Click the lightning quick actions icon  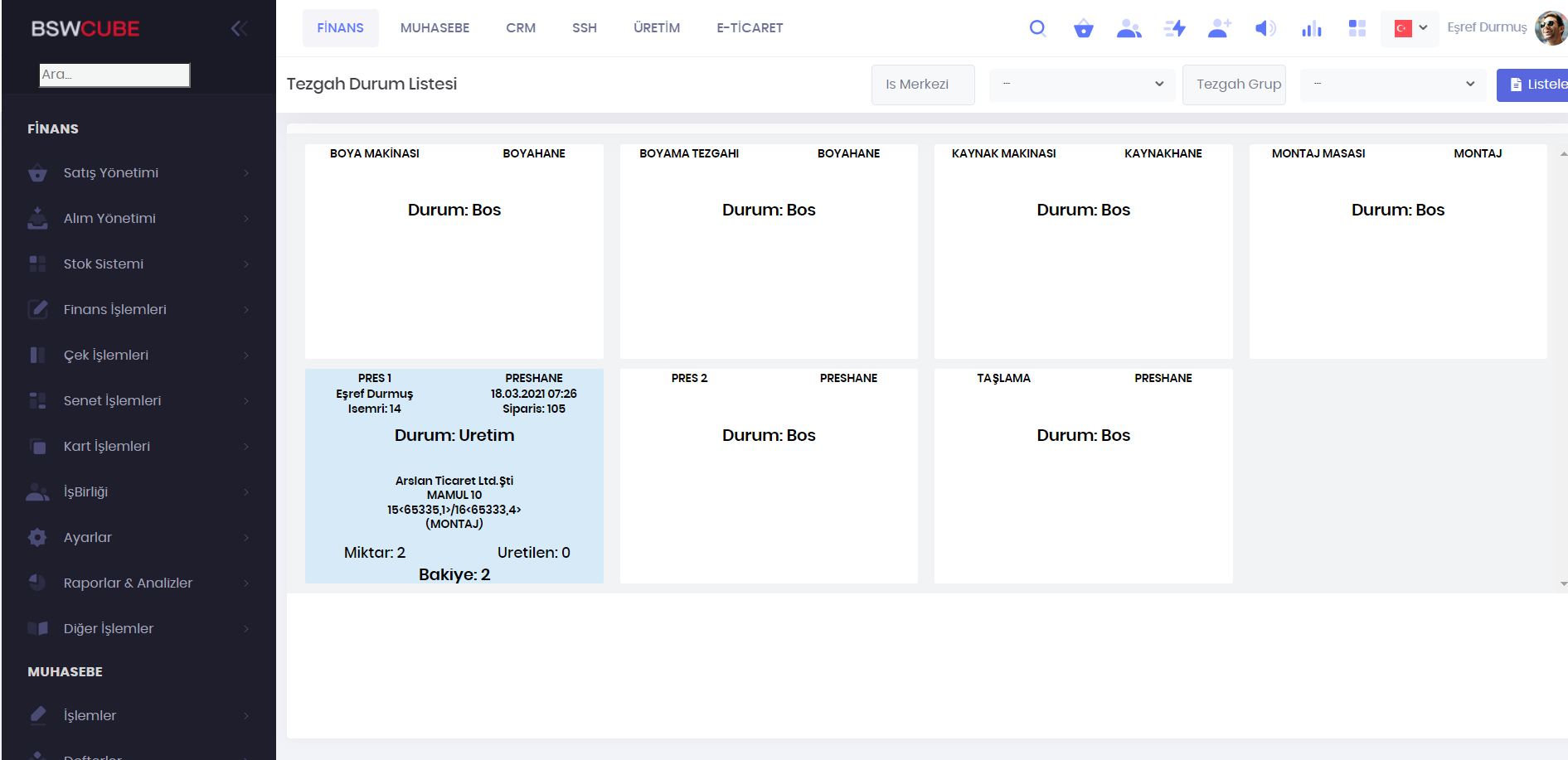(x=1174, y=29)
